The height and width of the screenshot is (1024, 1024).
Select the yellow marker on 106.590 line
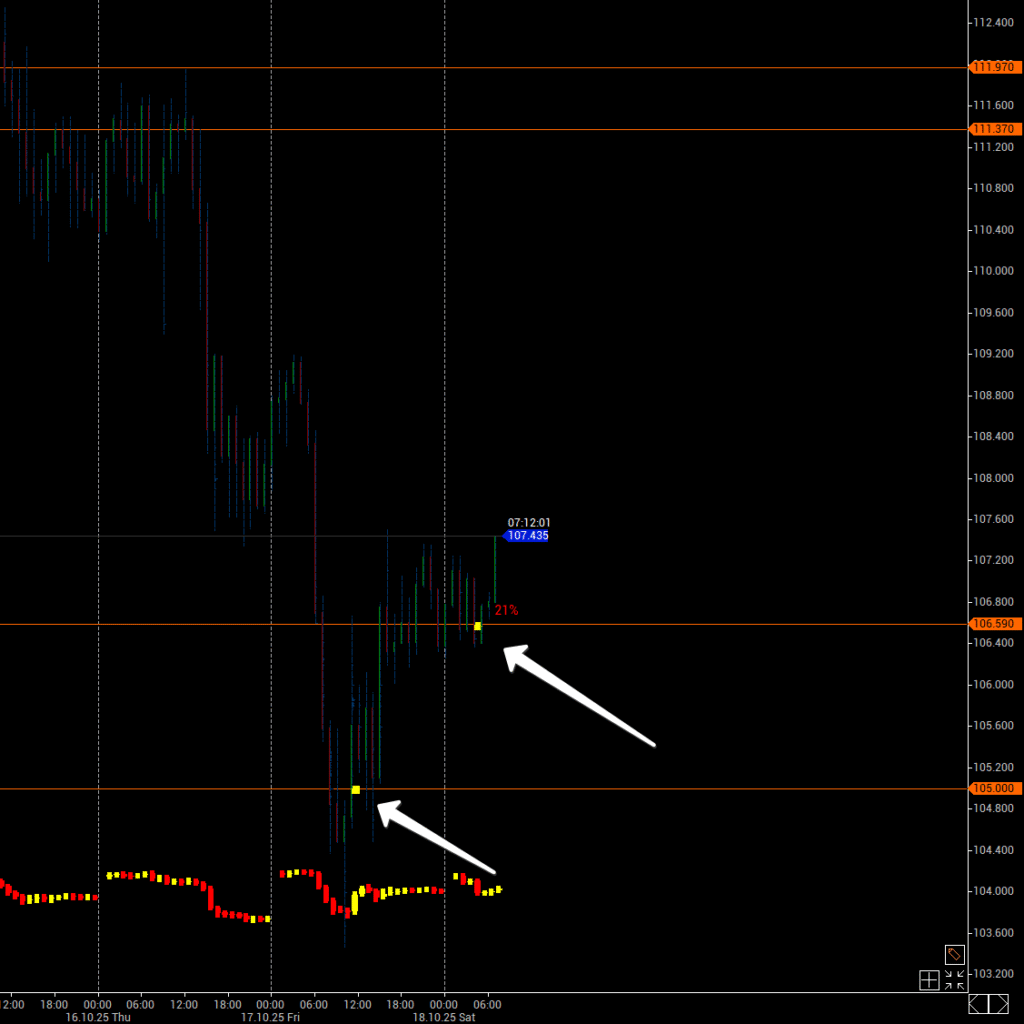coord(478,626)
